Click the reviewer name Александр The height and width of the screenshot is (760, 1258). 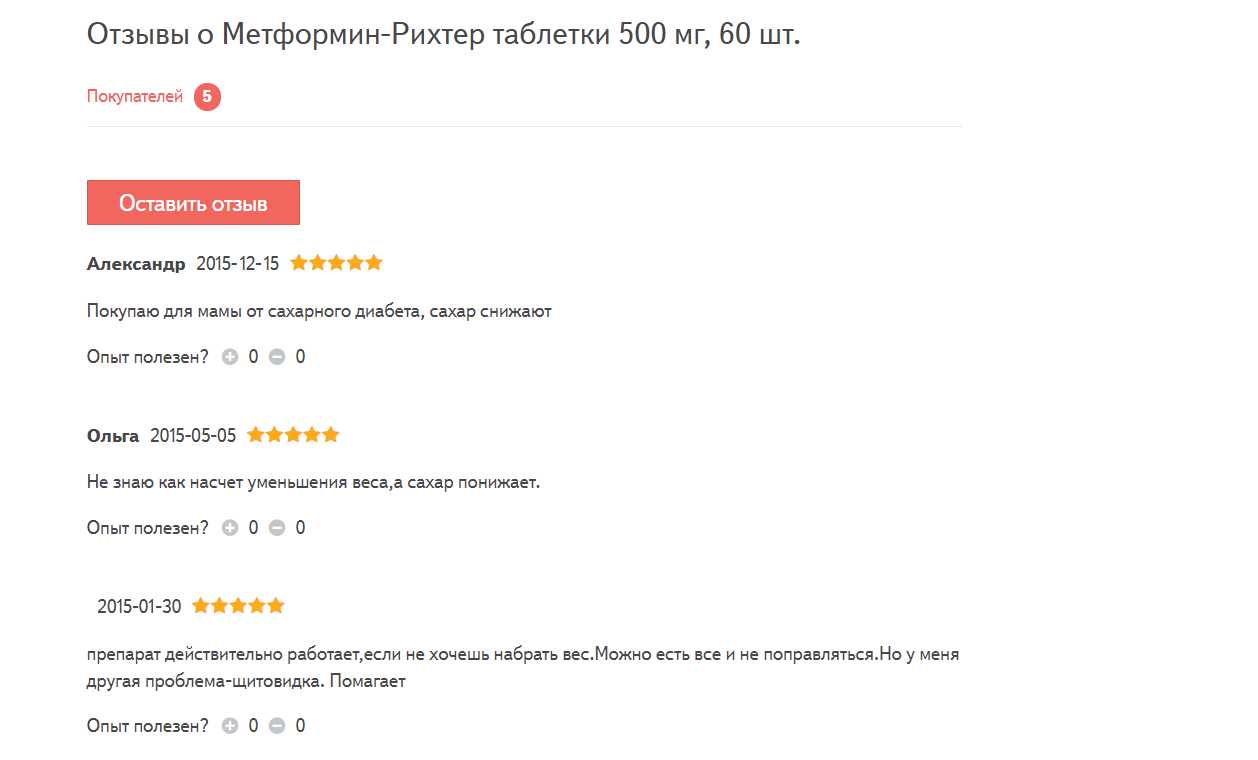[x=136, y=265]
